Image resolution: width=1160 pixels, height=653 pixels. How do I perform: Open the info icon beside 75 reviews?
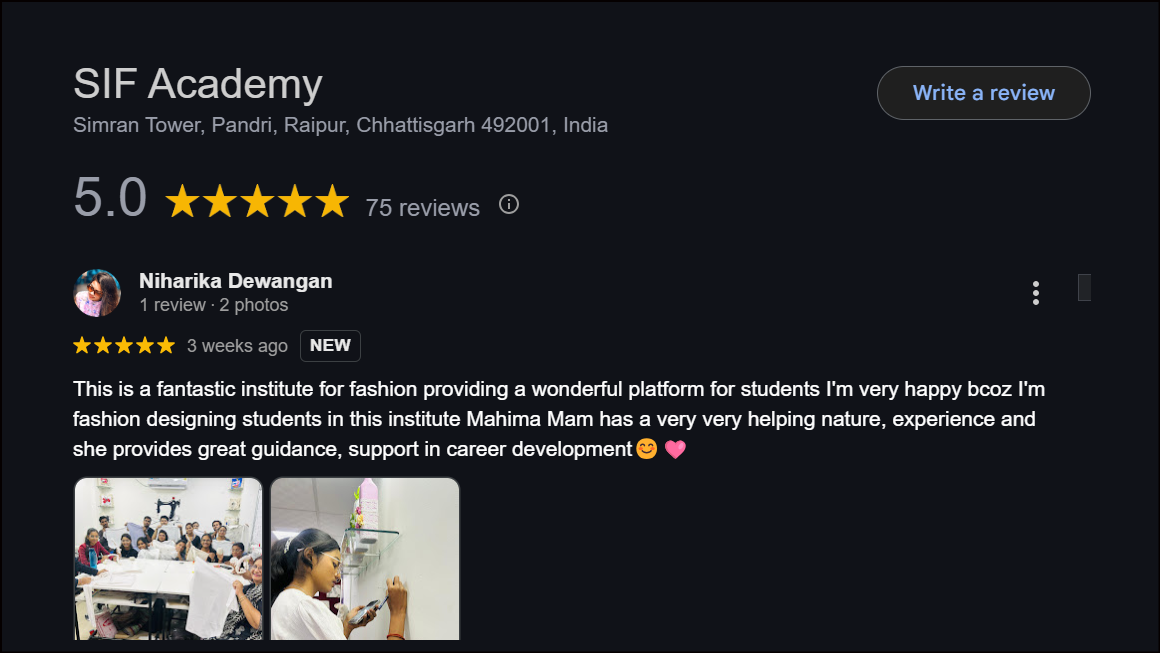point(509,205)
